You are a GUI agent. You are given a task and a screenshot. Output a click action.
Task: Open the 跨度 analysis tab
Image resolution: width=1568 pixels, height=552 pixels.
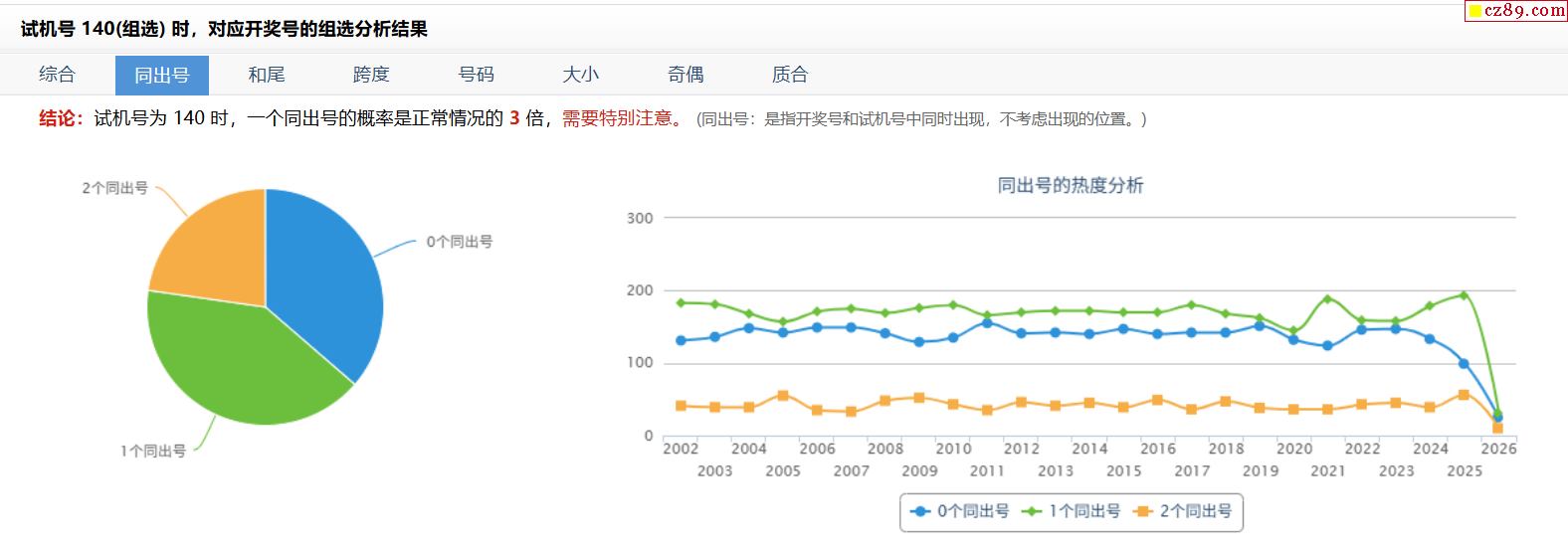point(371,75)
